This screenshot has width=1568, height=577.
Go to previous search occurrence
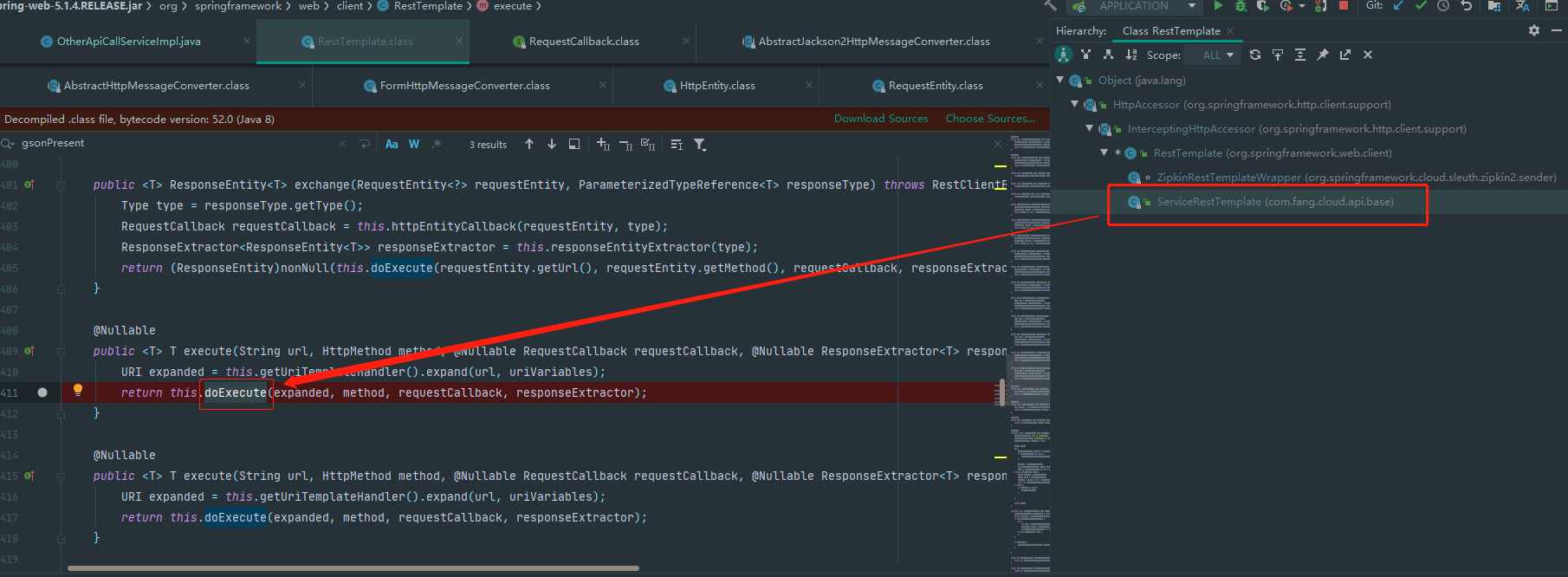529,145
